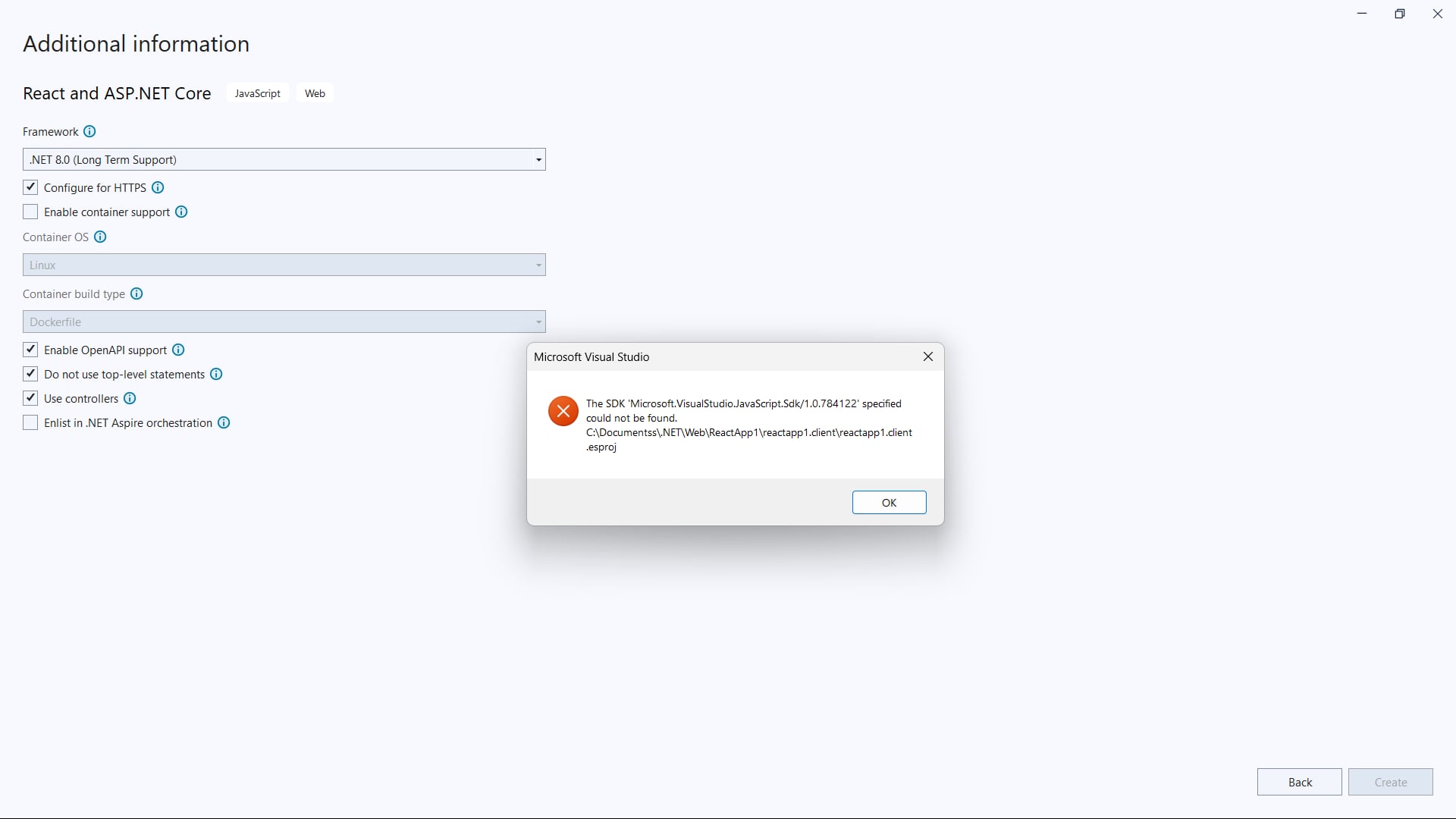
Task: Click the info icon beside Use controllers
Action: click(130, 398)
